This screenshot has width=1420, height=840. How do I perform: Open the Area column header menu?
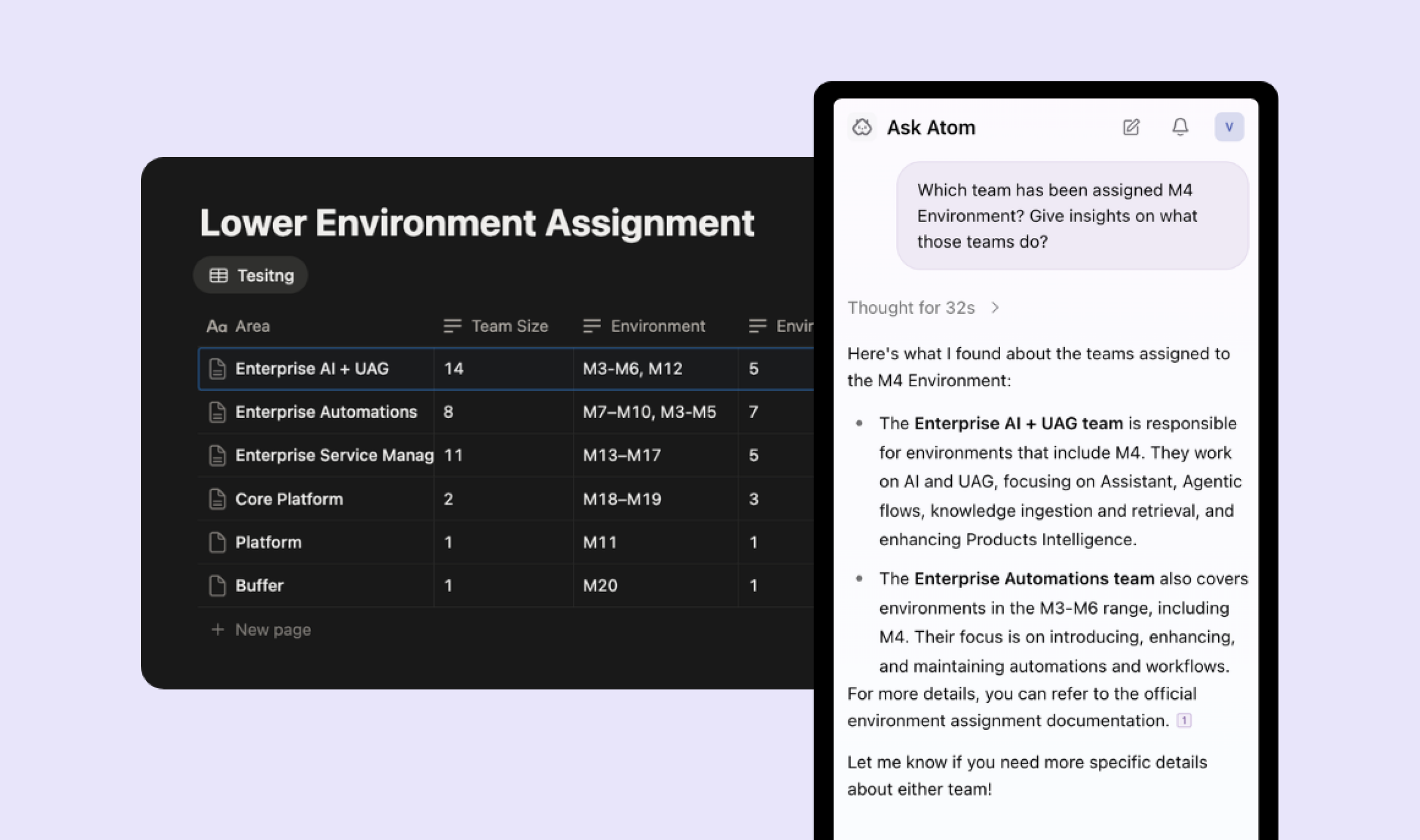click(x=238, y=327)
